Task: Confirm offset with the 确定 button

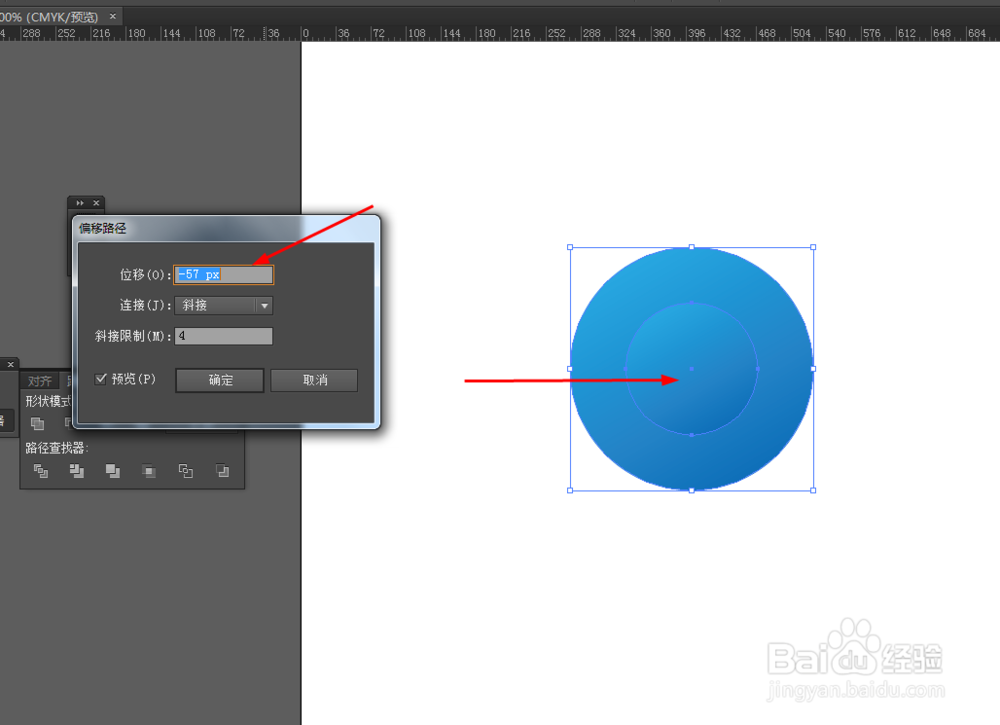Action: coord(220,380)
